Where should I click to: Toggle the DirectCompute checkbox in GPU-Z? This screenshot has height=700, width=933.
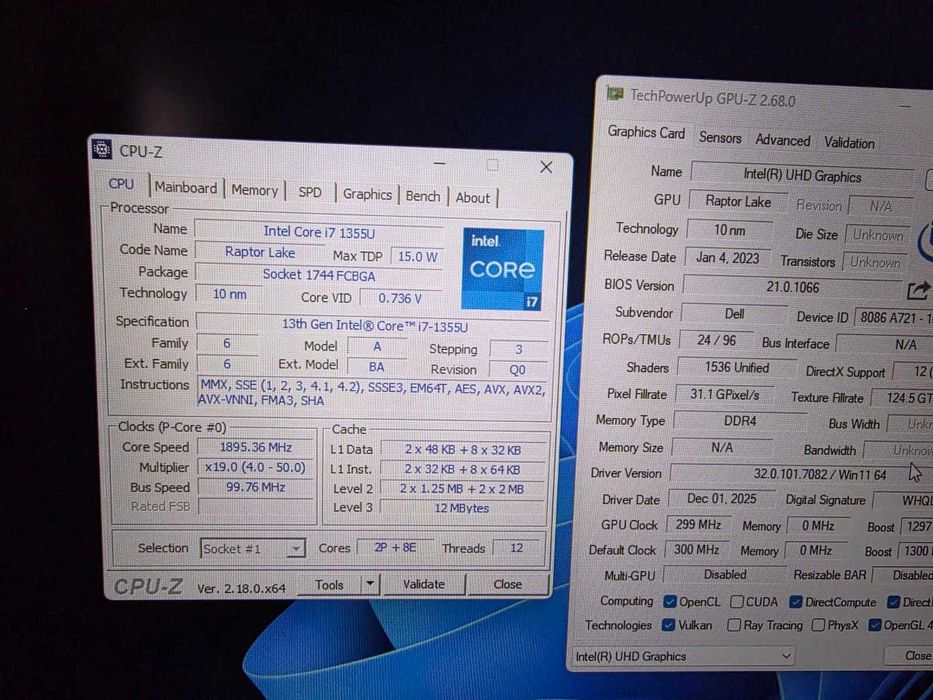tap(796, 602)
